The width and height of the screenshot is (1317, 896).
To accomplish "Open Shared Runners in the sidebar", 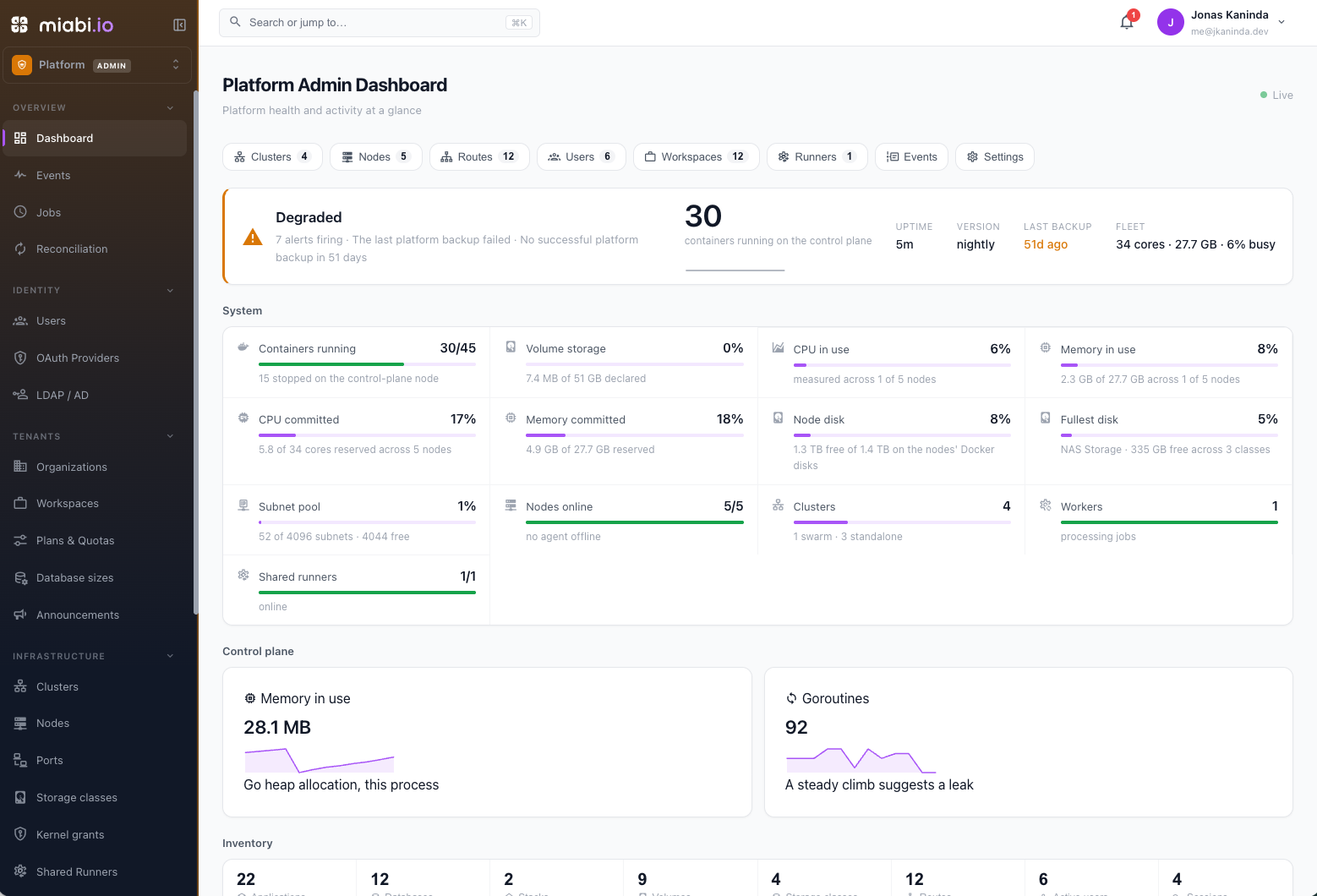I will click(95, 871).
